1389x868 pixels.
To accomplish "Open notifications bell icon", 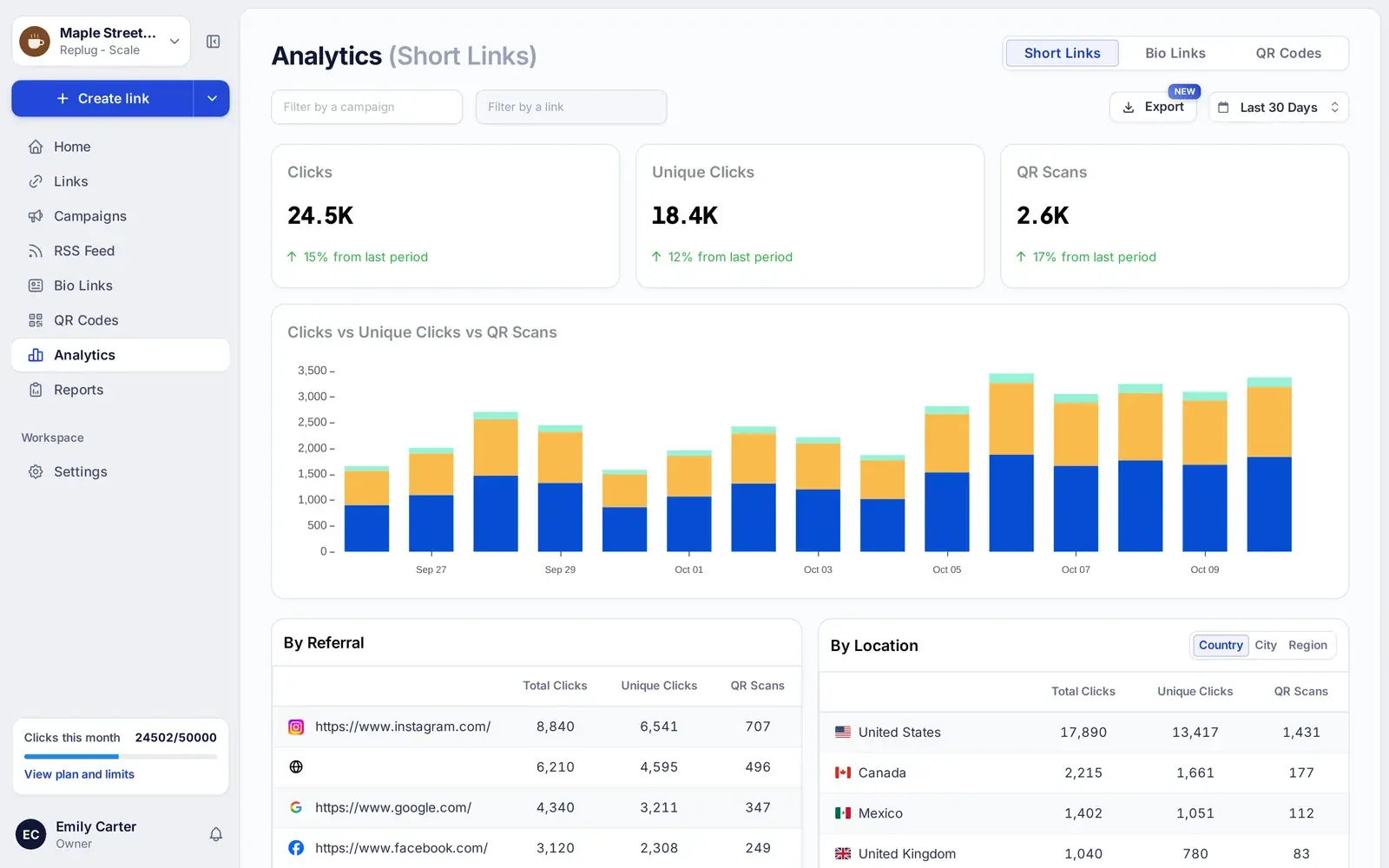I will tap(216, 834).
